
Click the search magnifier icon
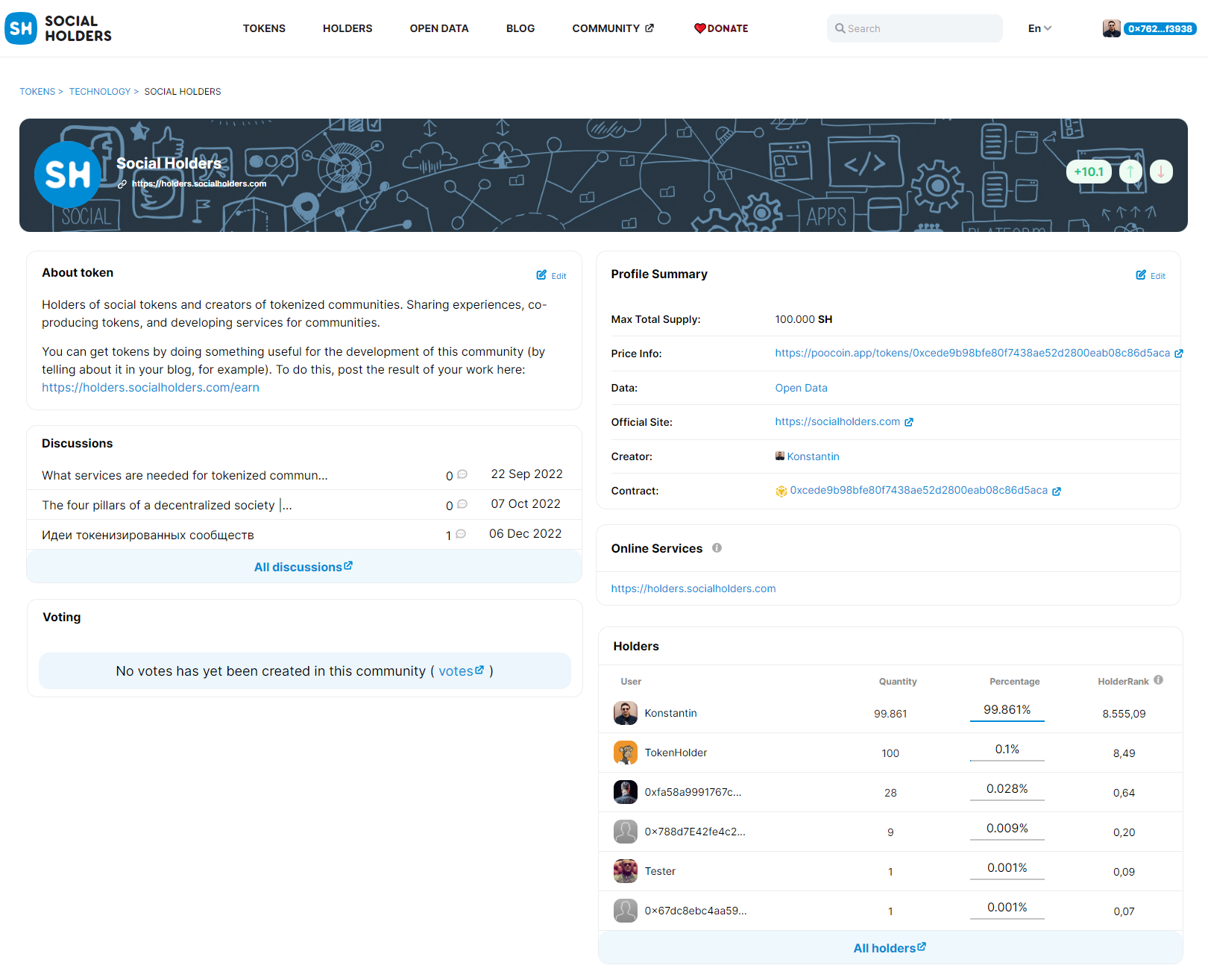pyautogui.click(x=840, y=28)
